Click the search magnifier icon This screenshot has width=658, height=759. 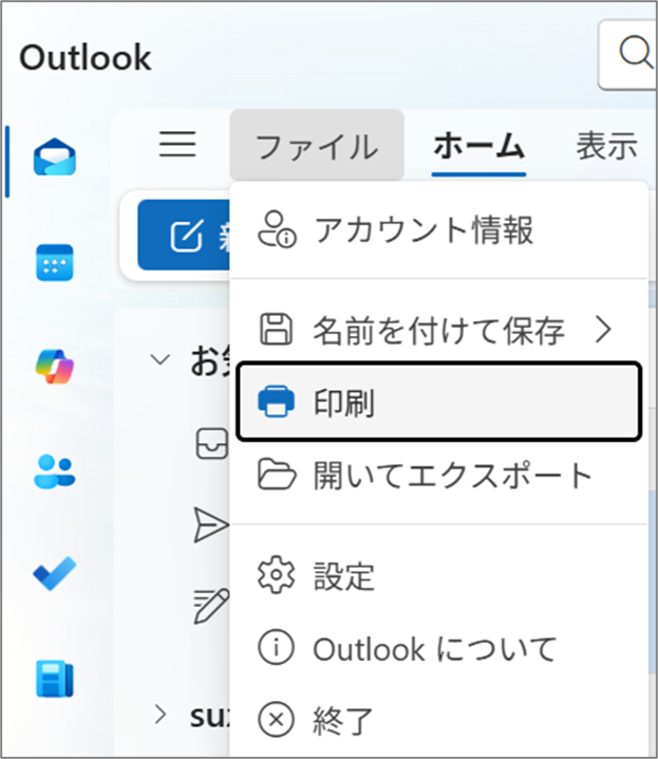(x=632, y=53)
